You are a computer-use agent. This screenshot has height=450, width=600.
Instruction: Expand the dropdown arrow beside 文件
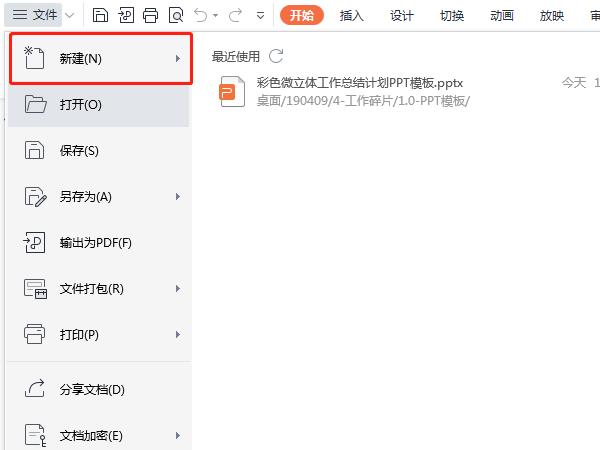69,15
